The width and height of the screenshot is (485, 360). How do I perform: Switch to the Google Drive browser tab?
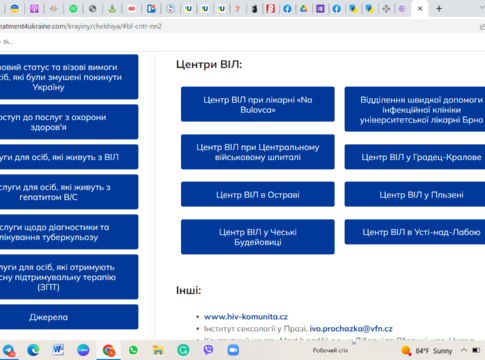(303, 9)
